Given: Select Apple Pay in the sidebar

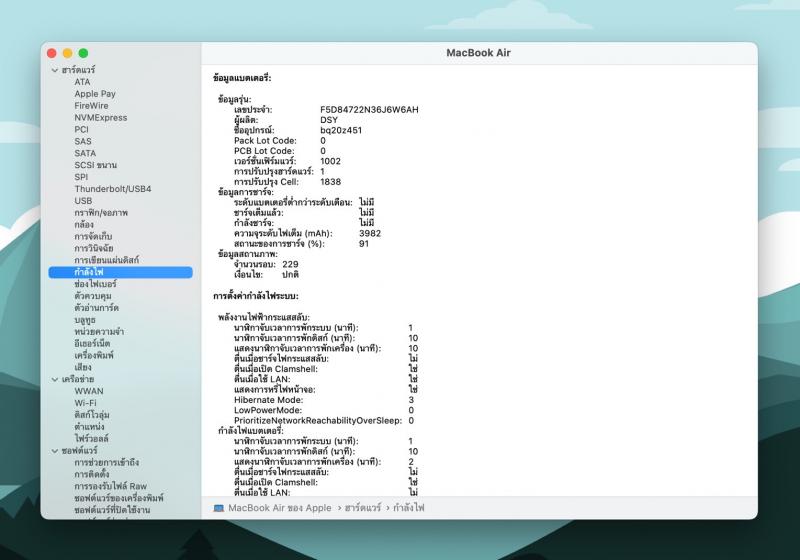Looking at the screenshot, I should click(x=95, y=94).
